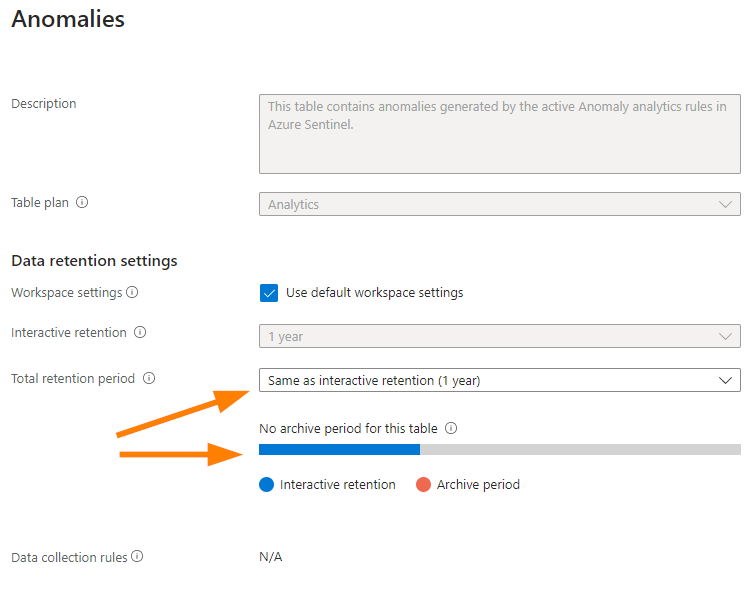
Task: Click the Table plan info icon
Action: point(82,202)
